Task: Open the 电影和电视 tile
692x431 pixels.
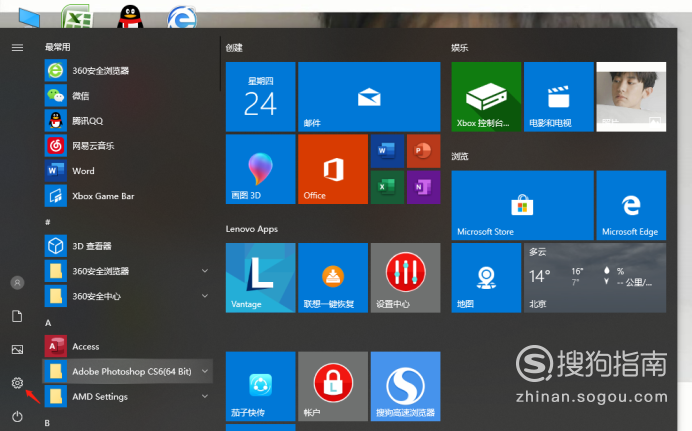Action: pos(558,97)
